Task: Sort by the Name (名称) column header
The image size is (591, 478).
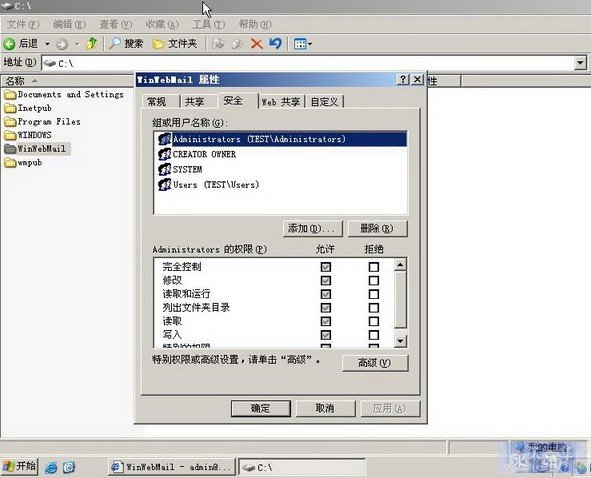Action: (x=66, y=81)
